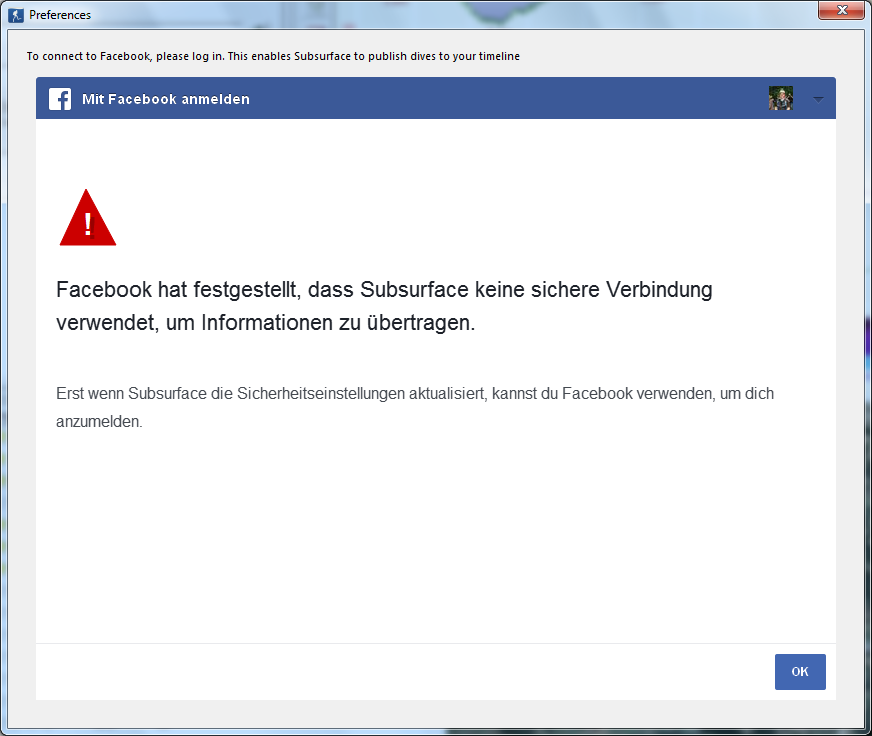872x736 pixels.
Task: Select the Preferences title bar text
Action: tap(62, 14)
